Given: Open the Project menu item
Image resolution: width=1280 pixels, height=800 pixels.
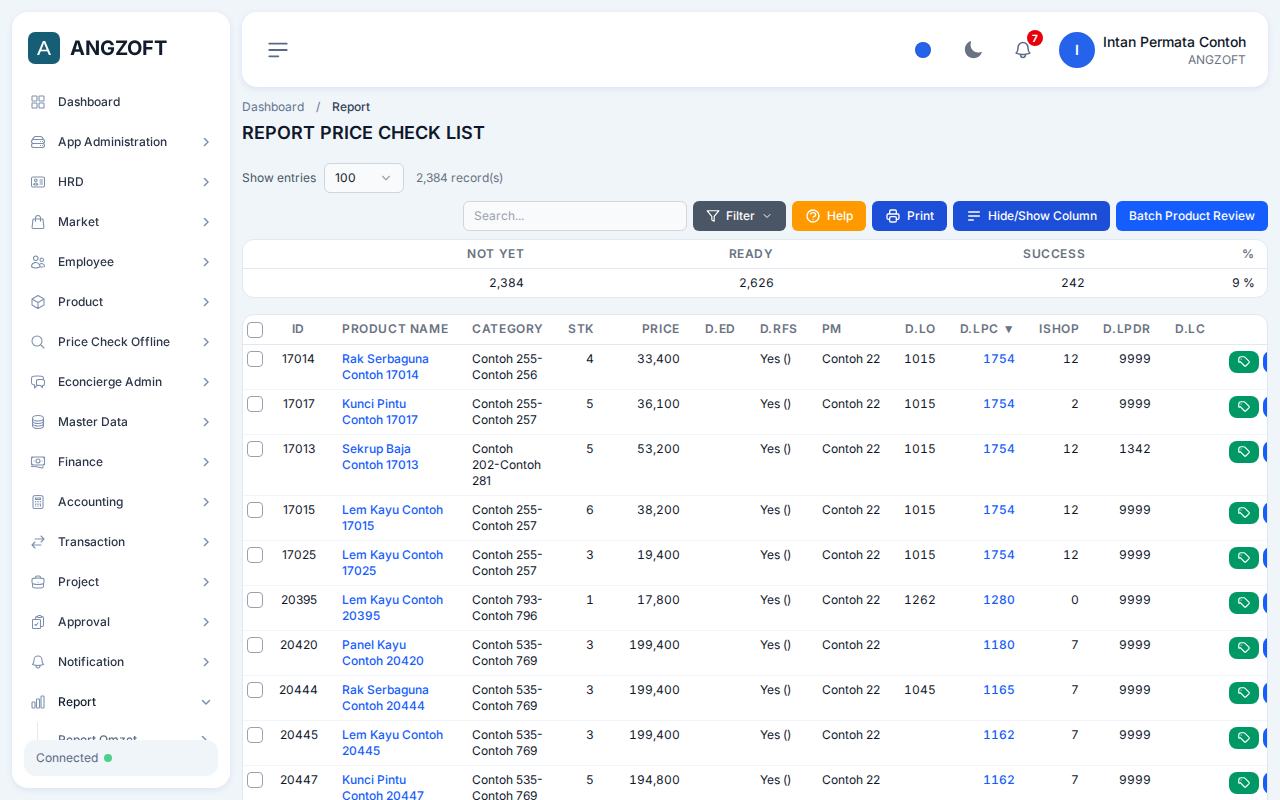Looking at the screenshot, I should coord(121,582).
